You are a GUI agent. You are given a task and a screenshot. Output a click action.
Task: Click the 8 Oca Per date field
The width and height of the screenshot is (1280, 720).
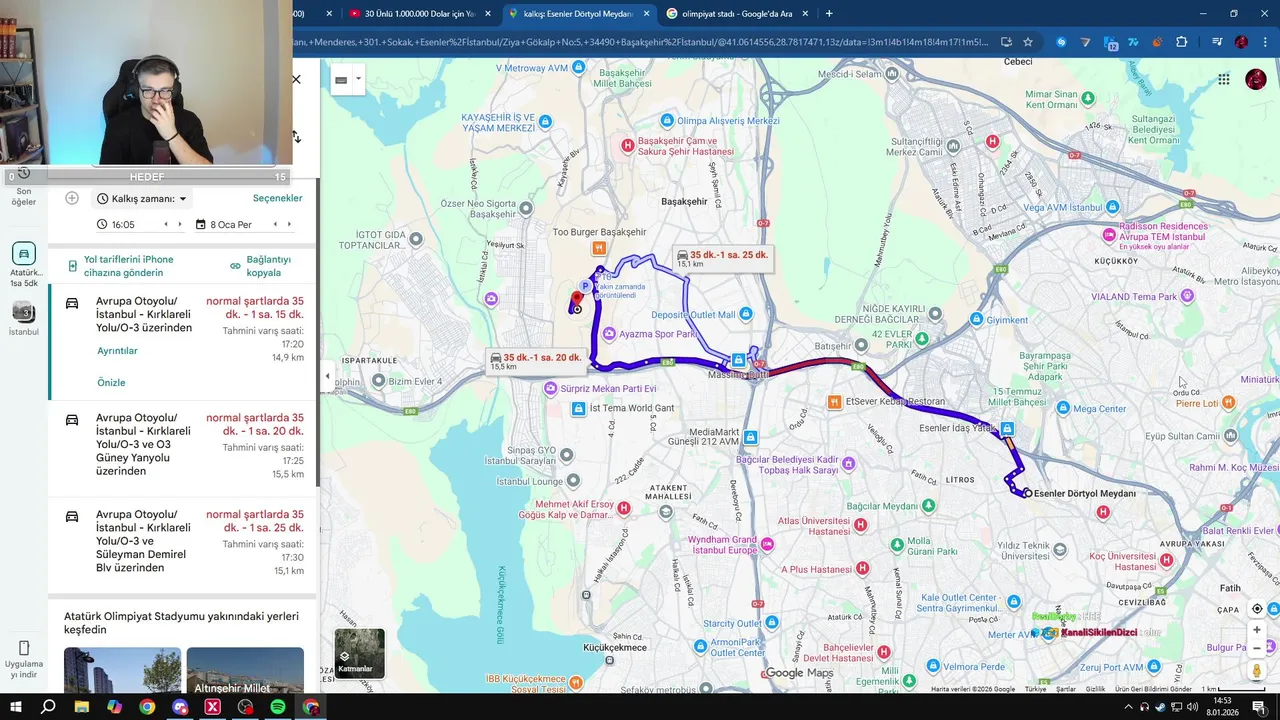click(230, 225)
